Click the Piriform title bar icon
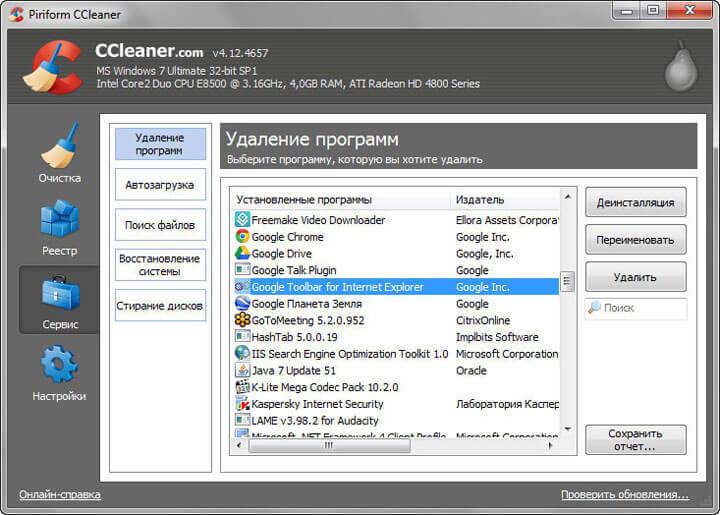The image size is (720, 515). pos(17,14)
